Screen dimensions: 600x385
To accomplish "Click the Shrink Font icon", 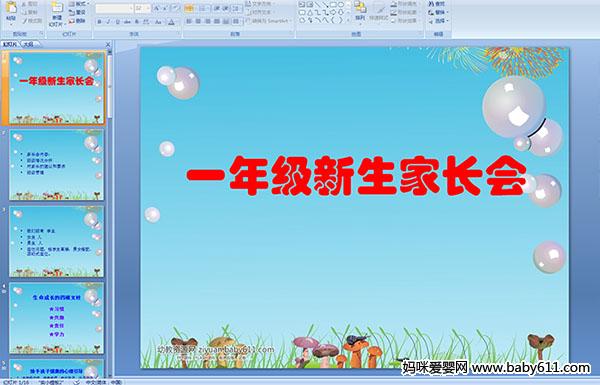I will click(166, 8).
